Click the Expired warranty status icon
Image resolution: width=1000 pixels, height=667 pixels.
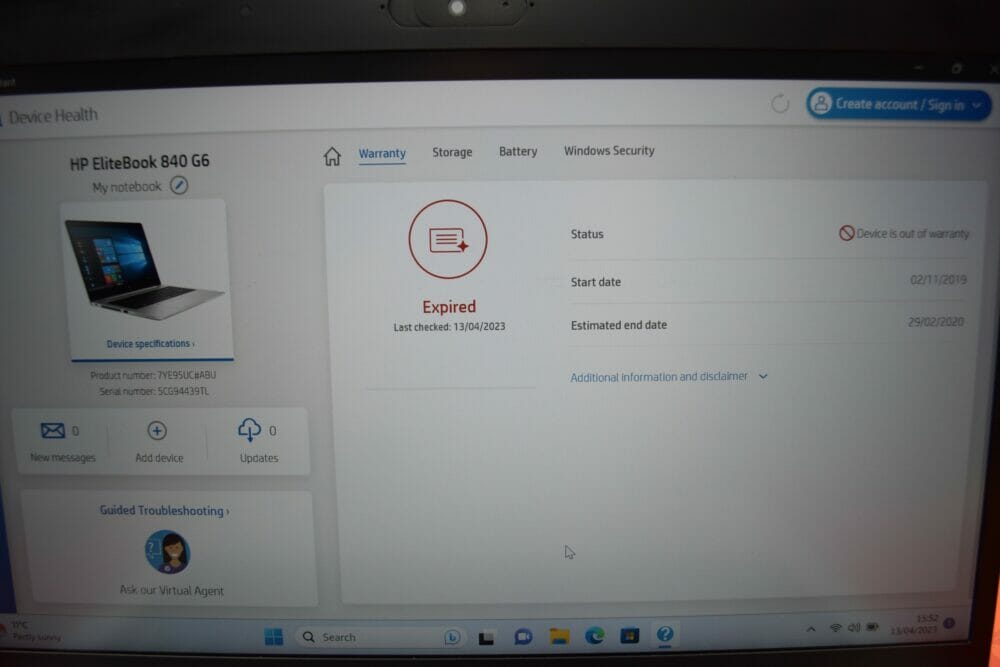448,239
